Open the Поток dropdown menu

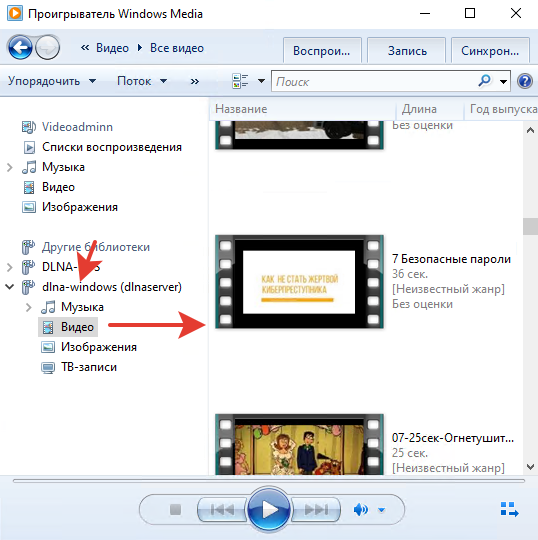[142, 81]
